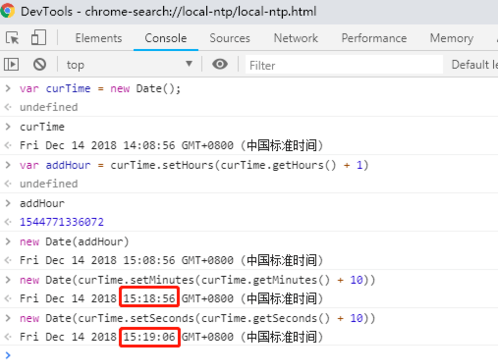Screen dimensions: 498x364
Task: Click the setMinutes console command line
Action: click(x=197, y=280)
